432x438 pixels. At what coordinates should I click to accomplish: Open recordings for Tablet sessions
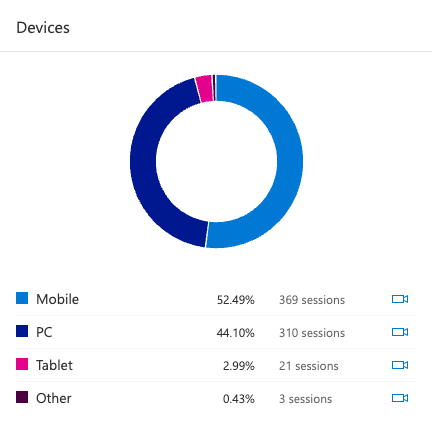pyautogui.click(x=400, y=365)
